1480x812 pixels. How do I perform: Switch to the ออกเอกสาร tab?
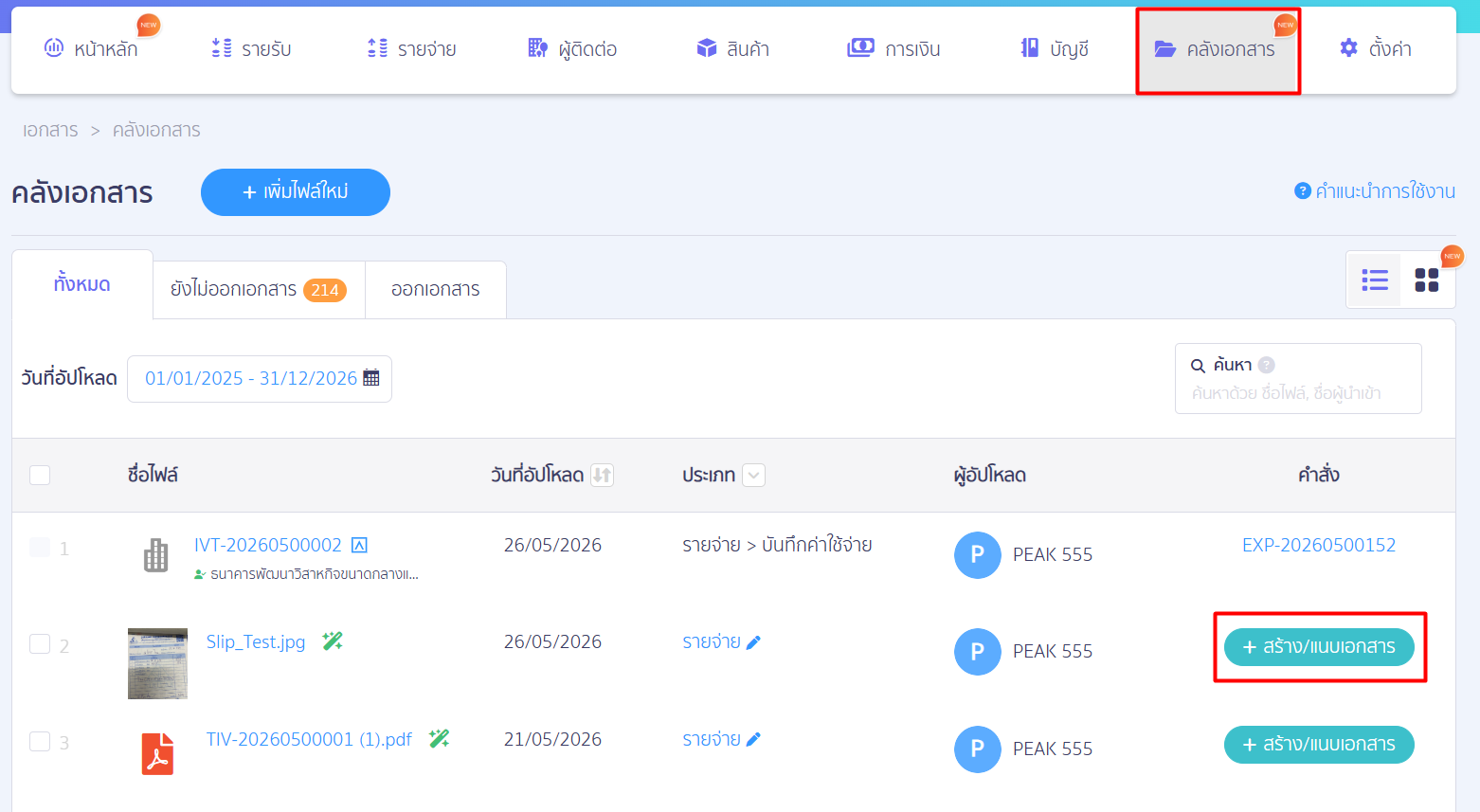coord(436,290)
